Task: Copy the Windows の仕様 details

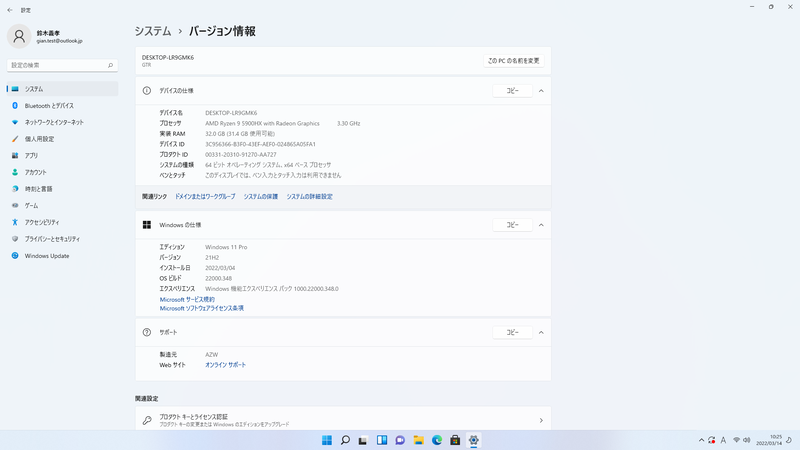Action: coord(512,225)
